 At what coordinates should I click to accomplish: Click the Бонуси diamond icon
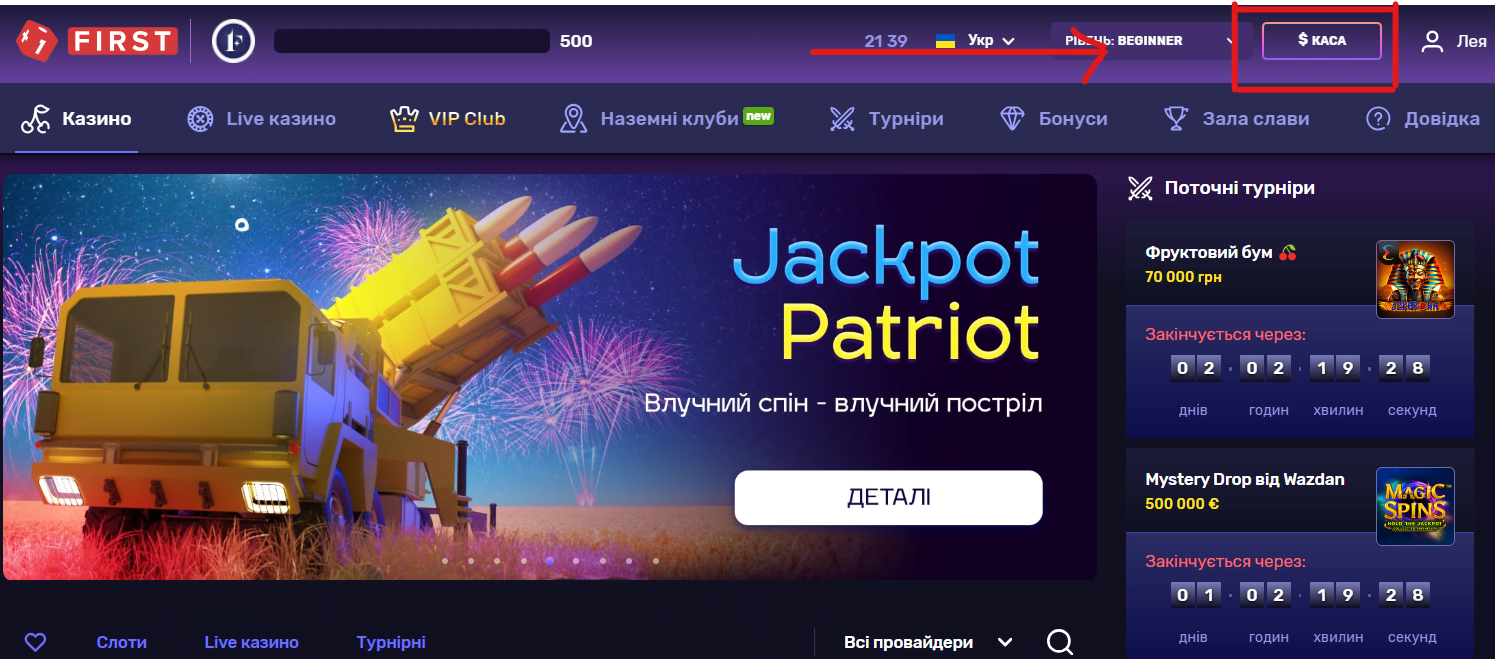point(1012,119)
